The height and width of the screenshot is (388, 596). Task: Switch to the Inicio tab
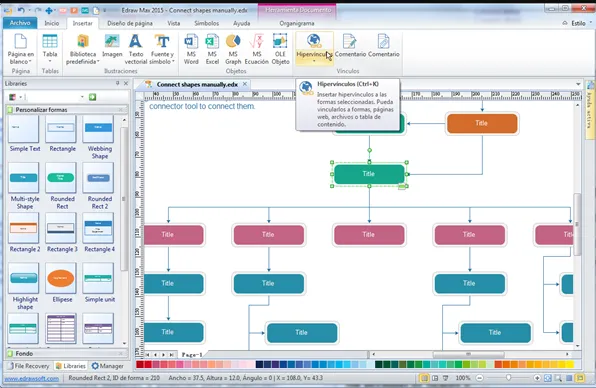(x=52, y=23)
